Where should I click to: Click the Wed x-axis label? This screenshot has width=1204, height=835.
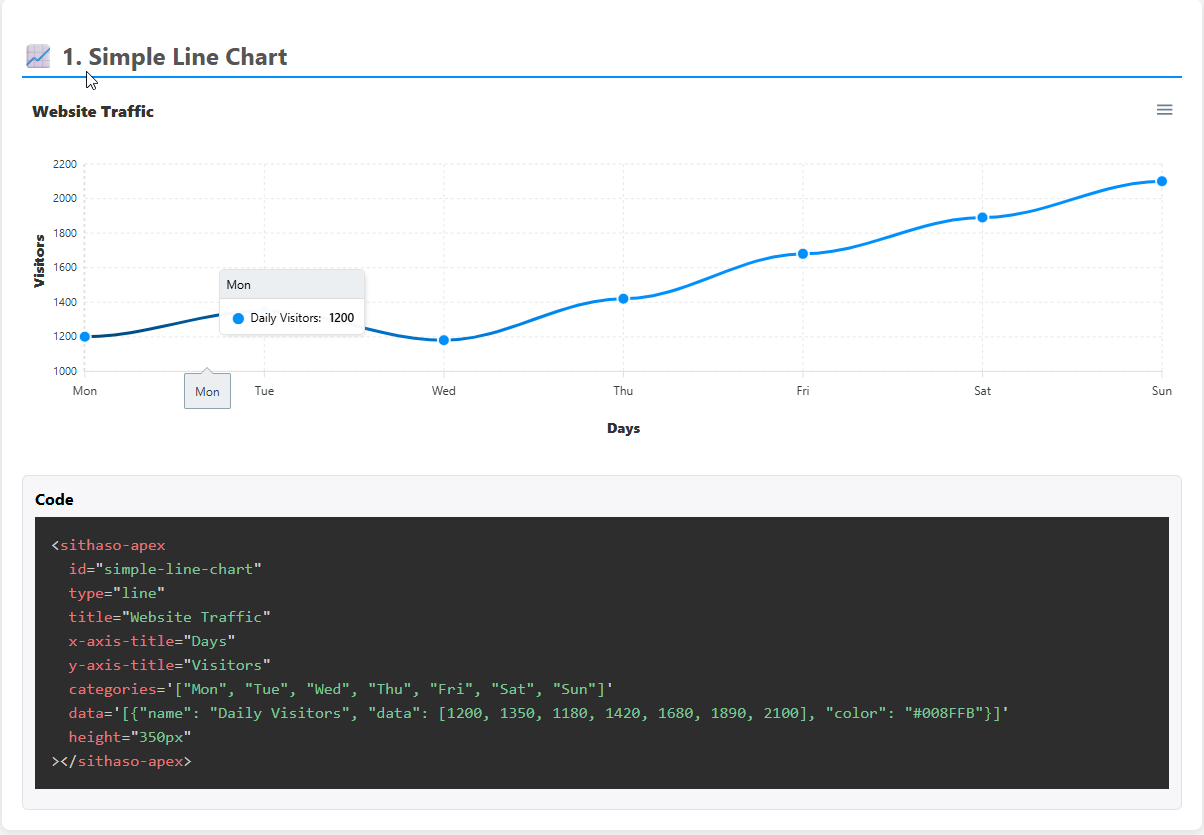pos(444,391)
